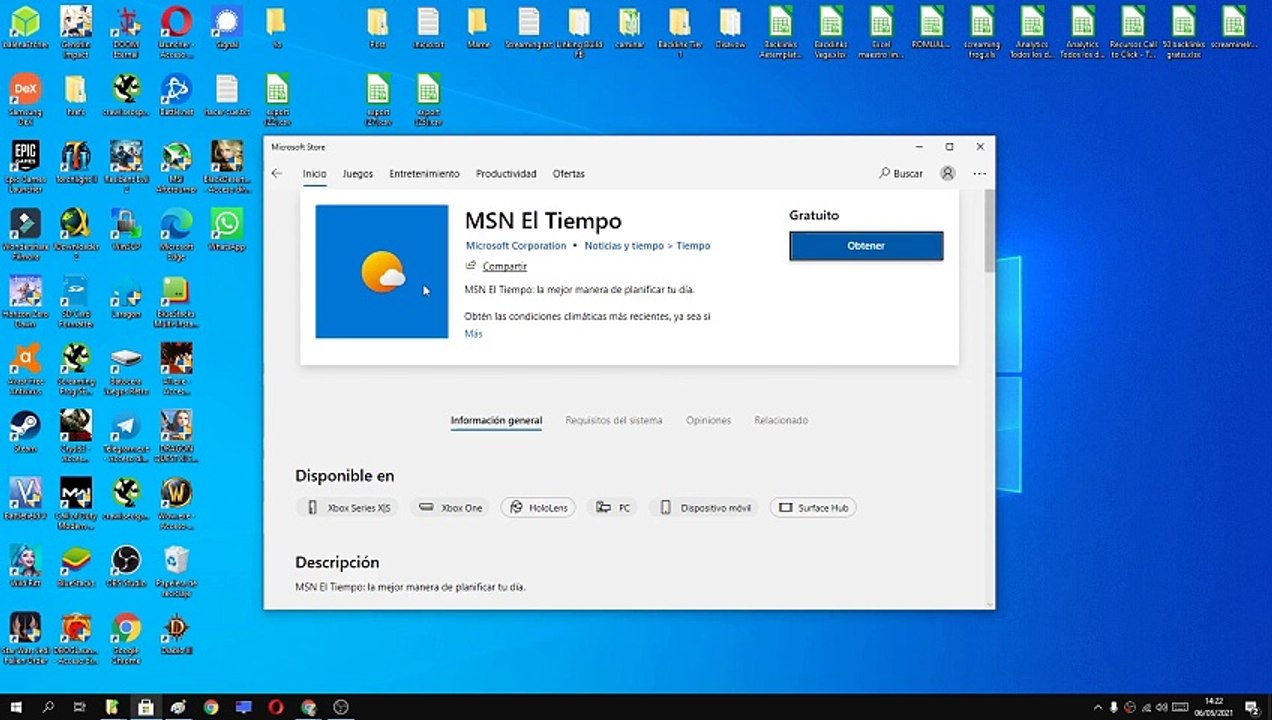The height and width of the screenshot is (720, 1272).
Task: Select the Relacionado tab
Action: click(x=781, y=421)
